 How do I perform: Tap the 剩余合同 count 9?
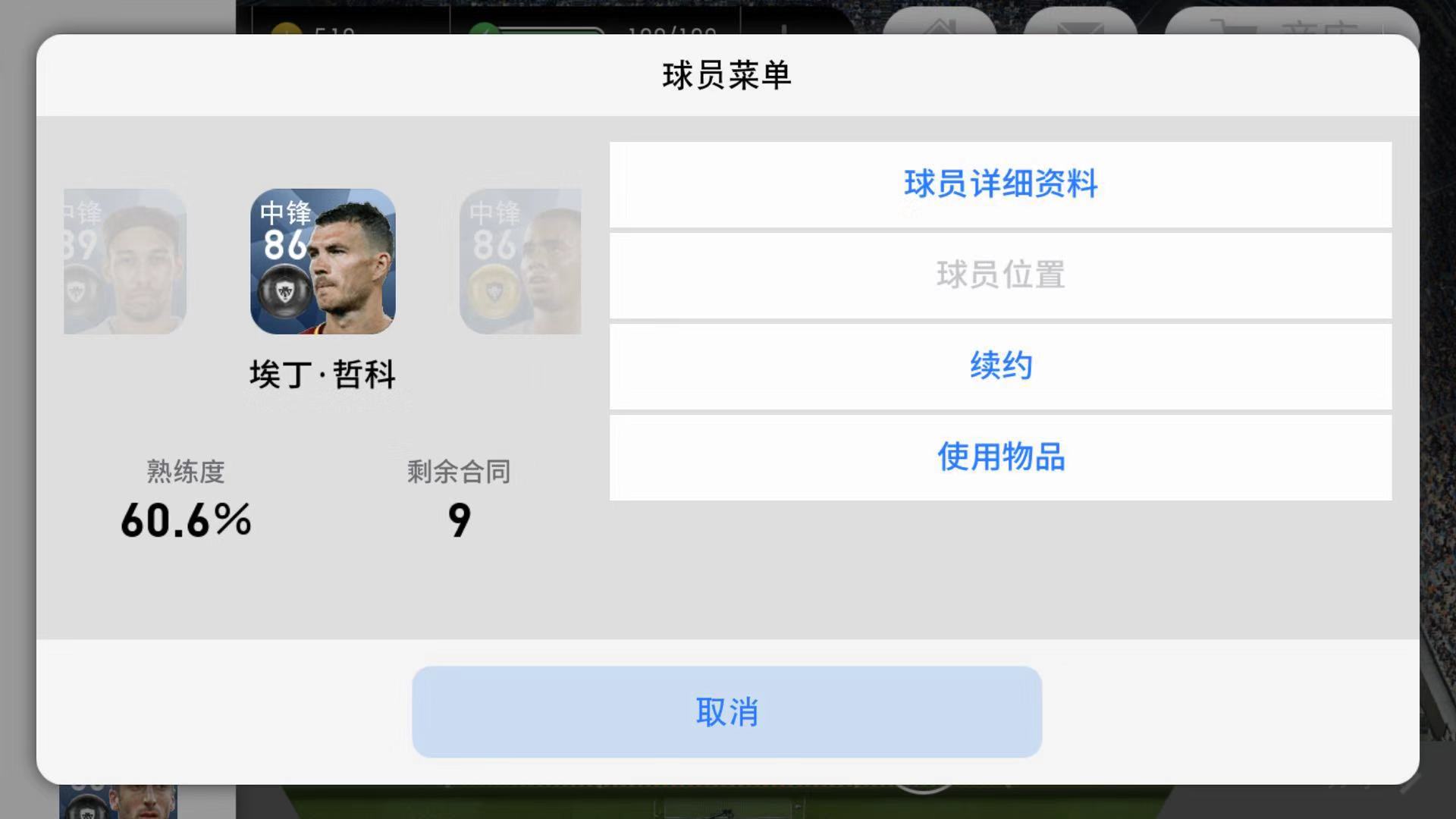(459, 520)
